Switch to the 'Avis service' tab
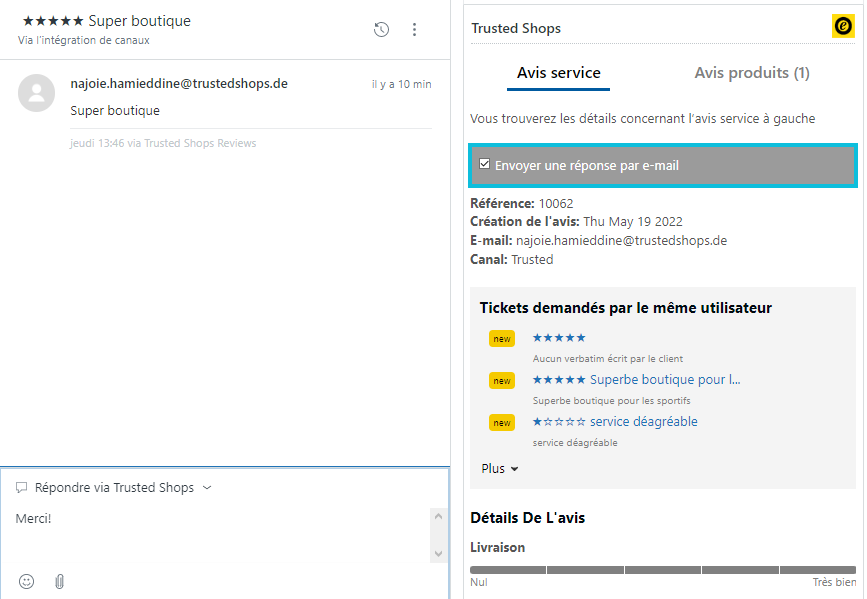This screenshot has width=867, height=599. click(558, 73)
